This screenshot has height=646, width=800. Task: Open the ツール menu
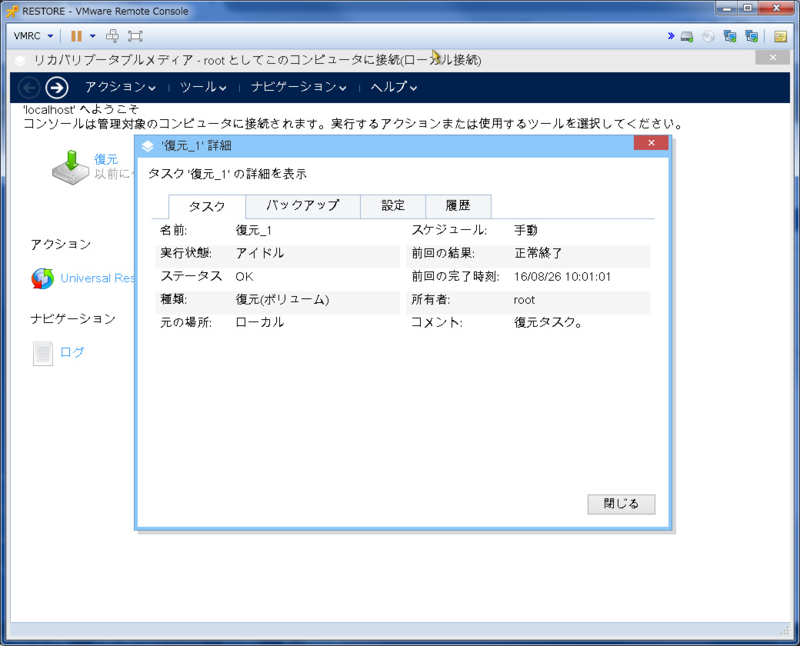203,87
